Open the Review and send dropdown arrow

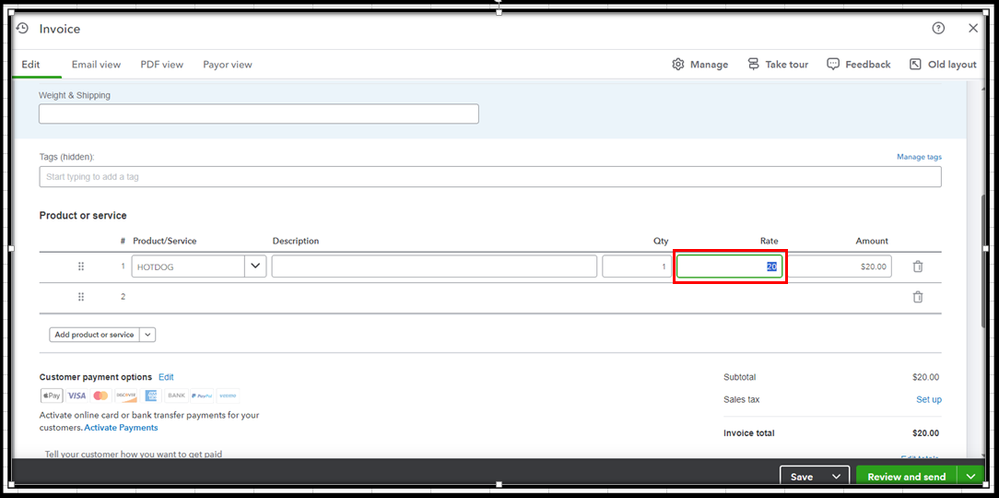click(970, 476)
